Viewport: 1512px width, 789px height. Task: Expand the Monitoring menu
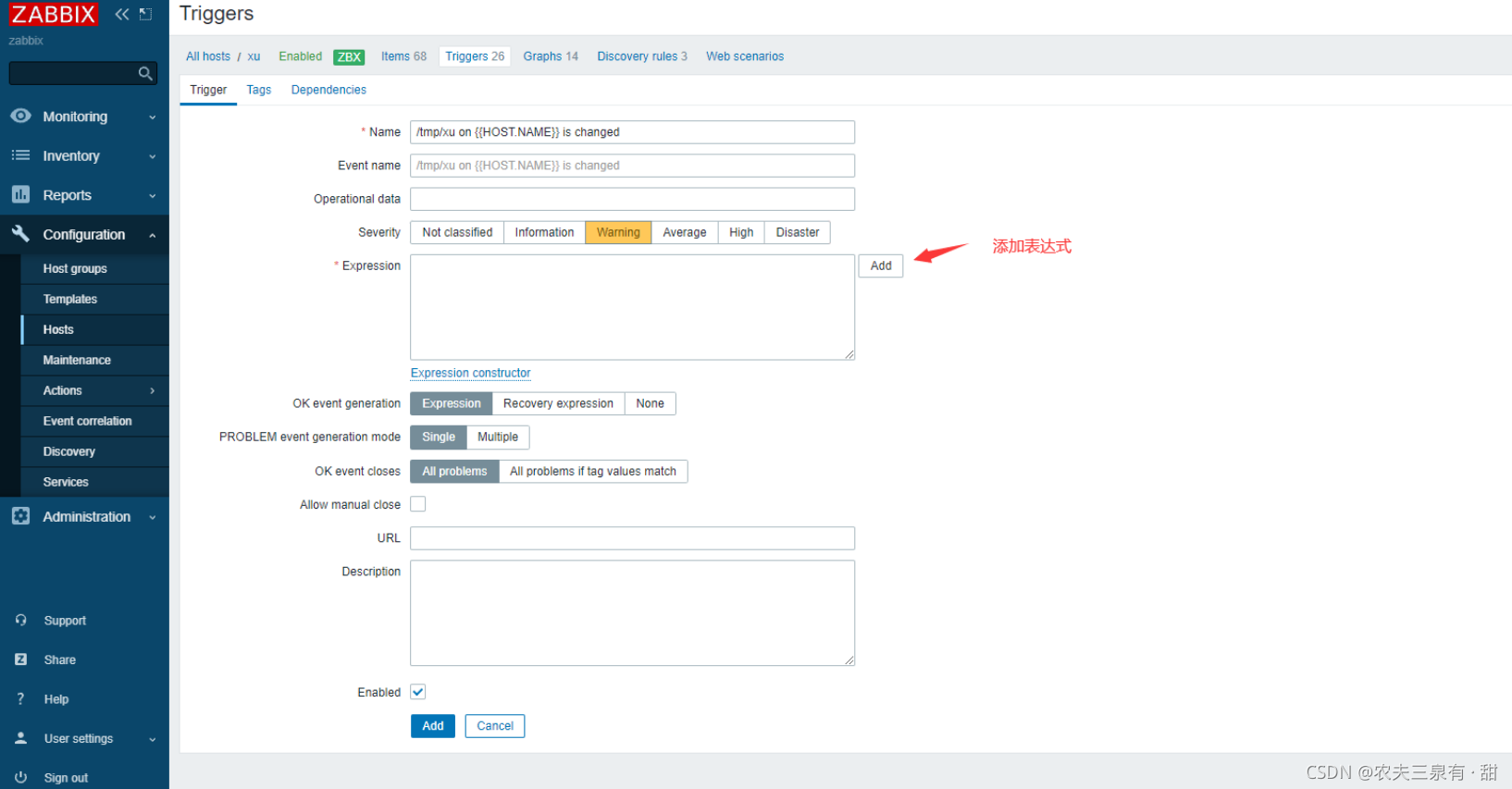(153, 117)
